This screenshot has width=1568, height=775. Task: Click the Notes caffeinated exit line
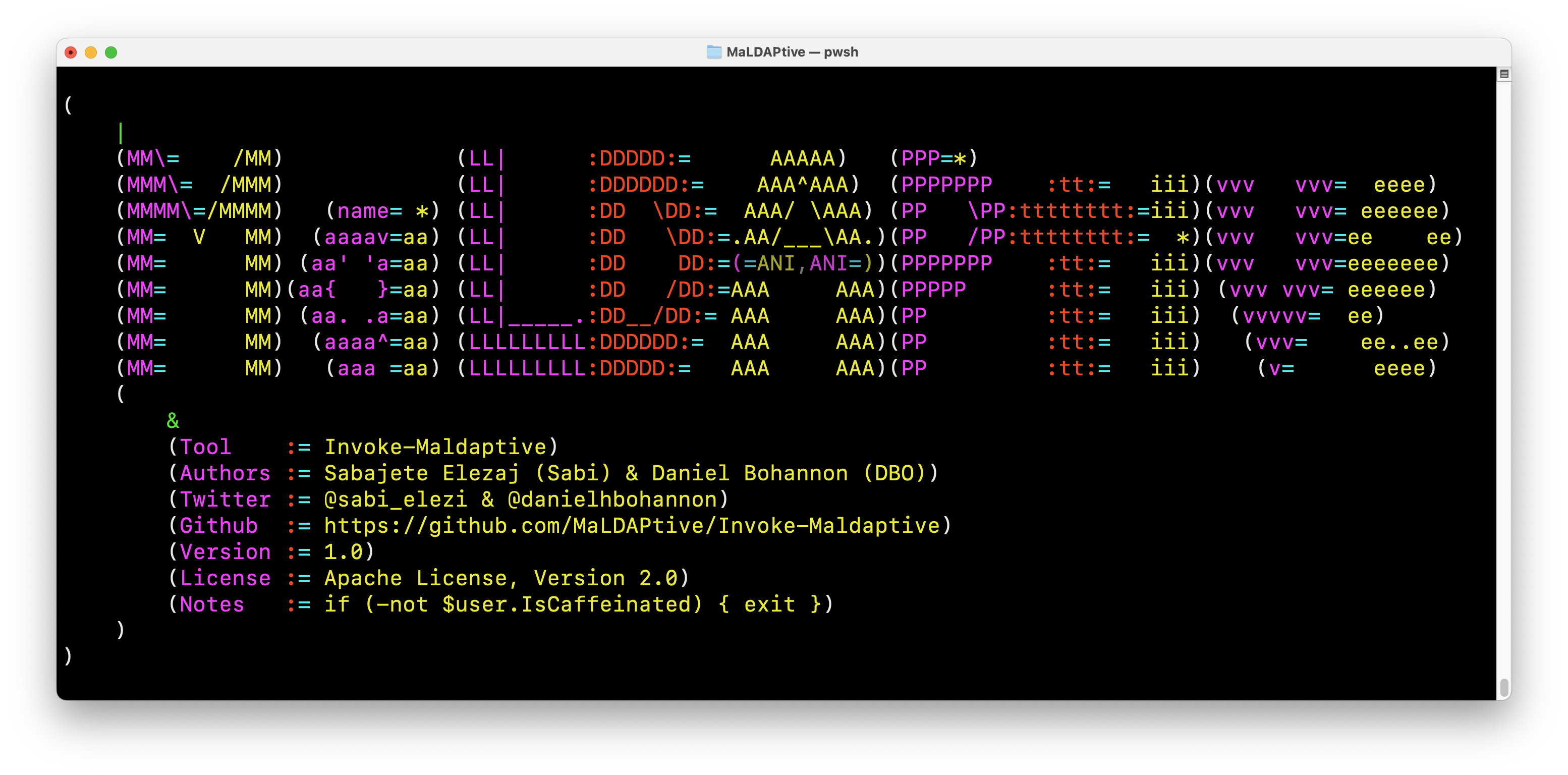pyautogui.click(x=500, y=604)
